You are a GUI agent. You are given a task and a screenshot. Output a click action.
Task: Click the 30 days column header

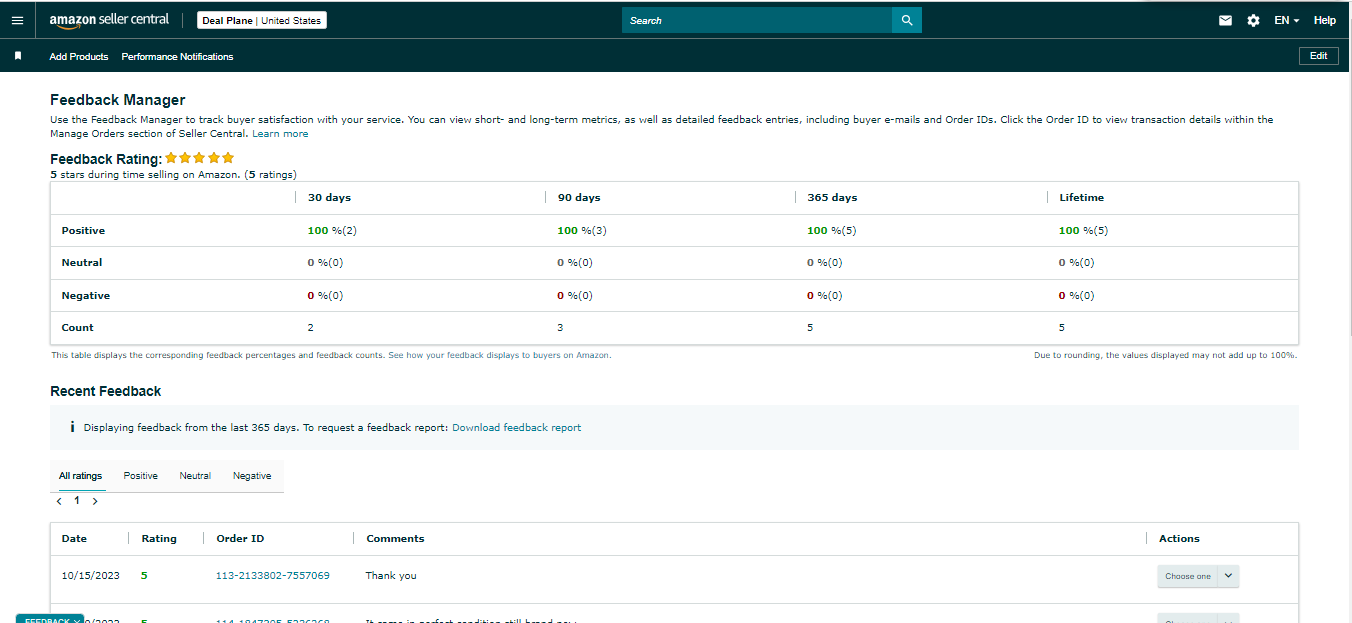click(329, 198)
